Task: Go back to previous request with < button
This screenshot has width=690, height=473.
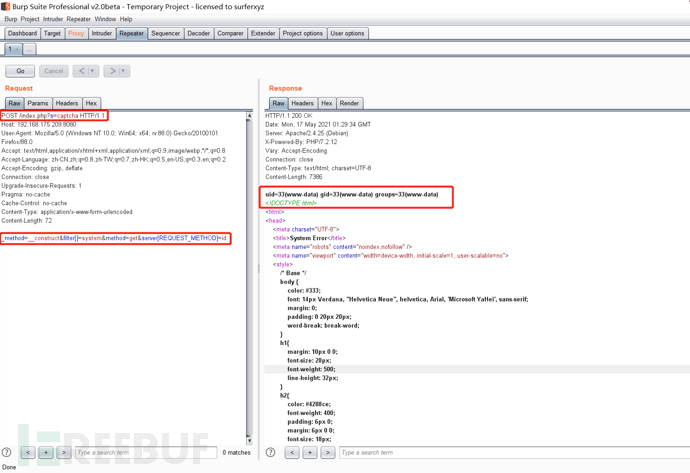Action: tap(82, 71)
